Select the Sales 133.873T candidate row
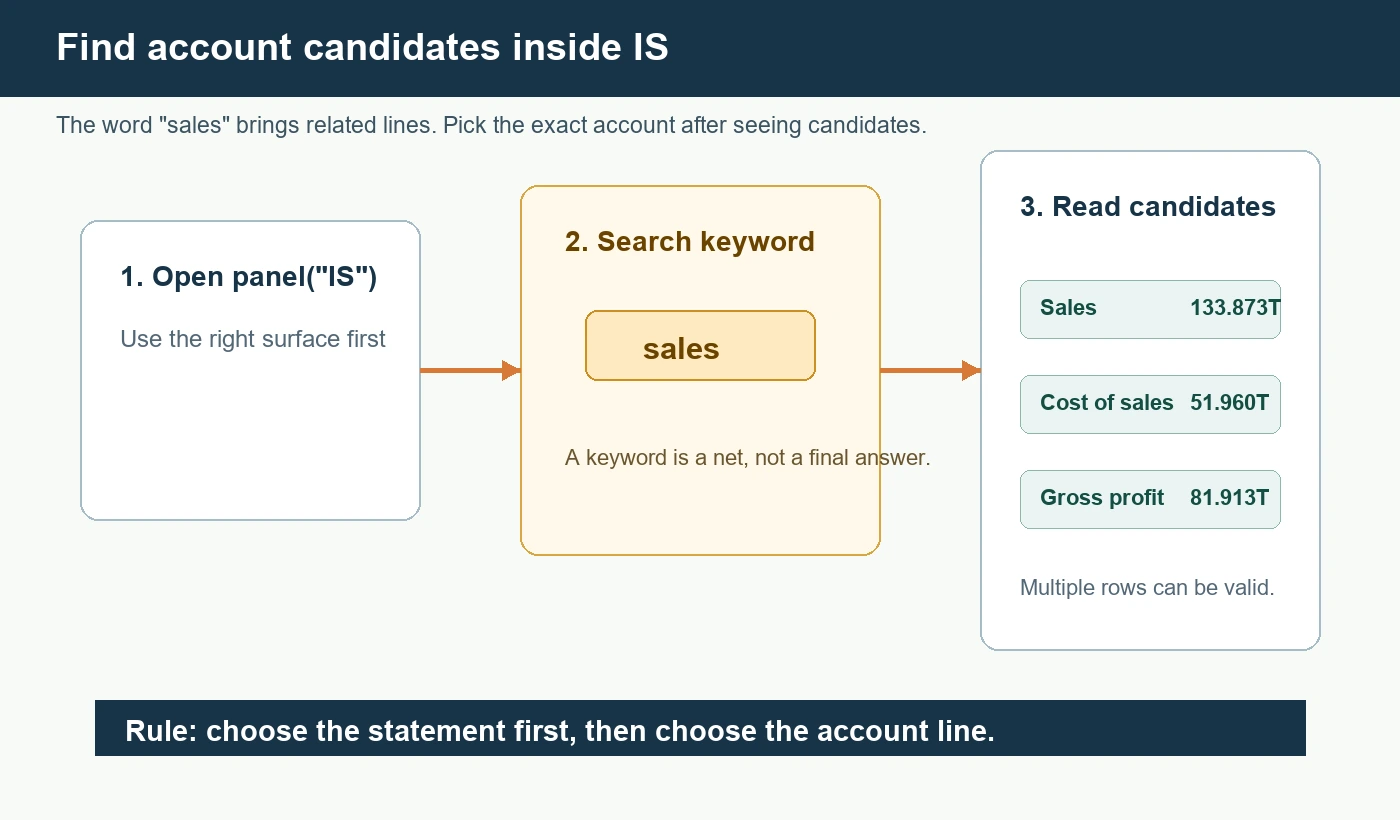The height and width of the screenshot is (820, 1400). tap(1150, 309)
